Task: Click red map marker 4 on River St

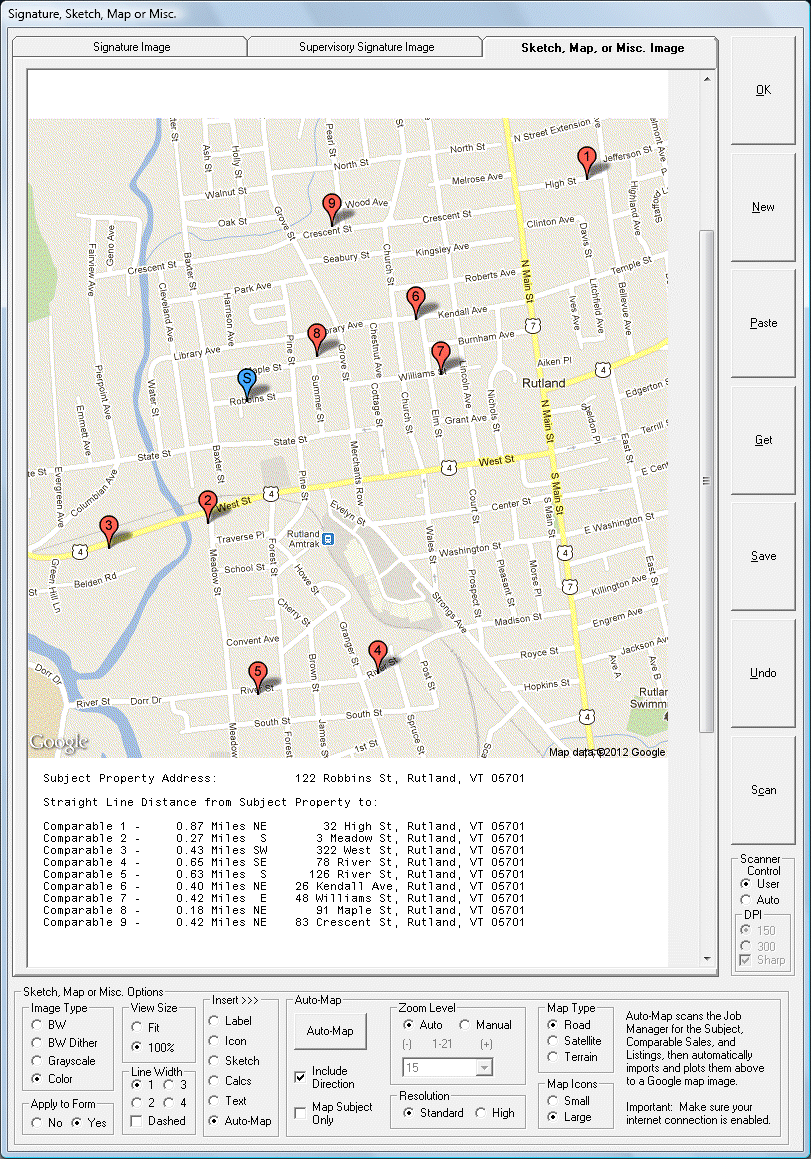Action: pyautogui.click(x=378, y=656)
